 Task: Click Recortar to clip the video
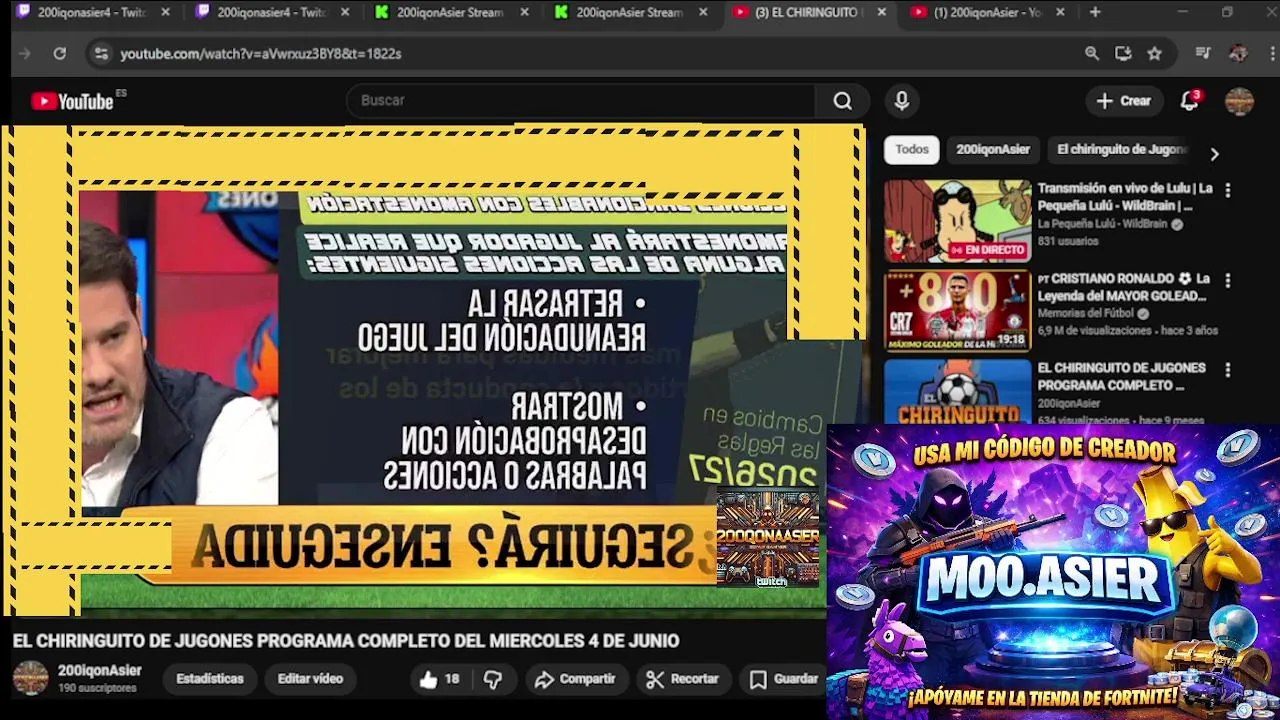[x=683, y=679]
